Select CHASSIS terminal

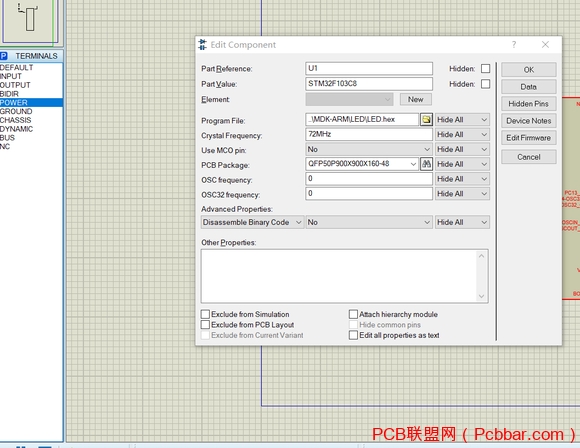coord(31,120)
